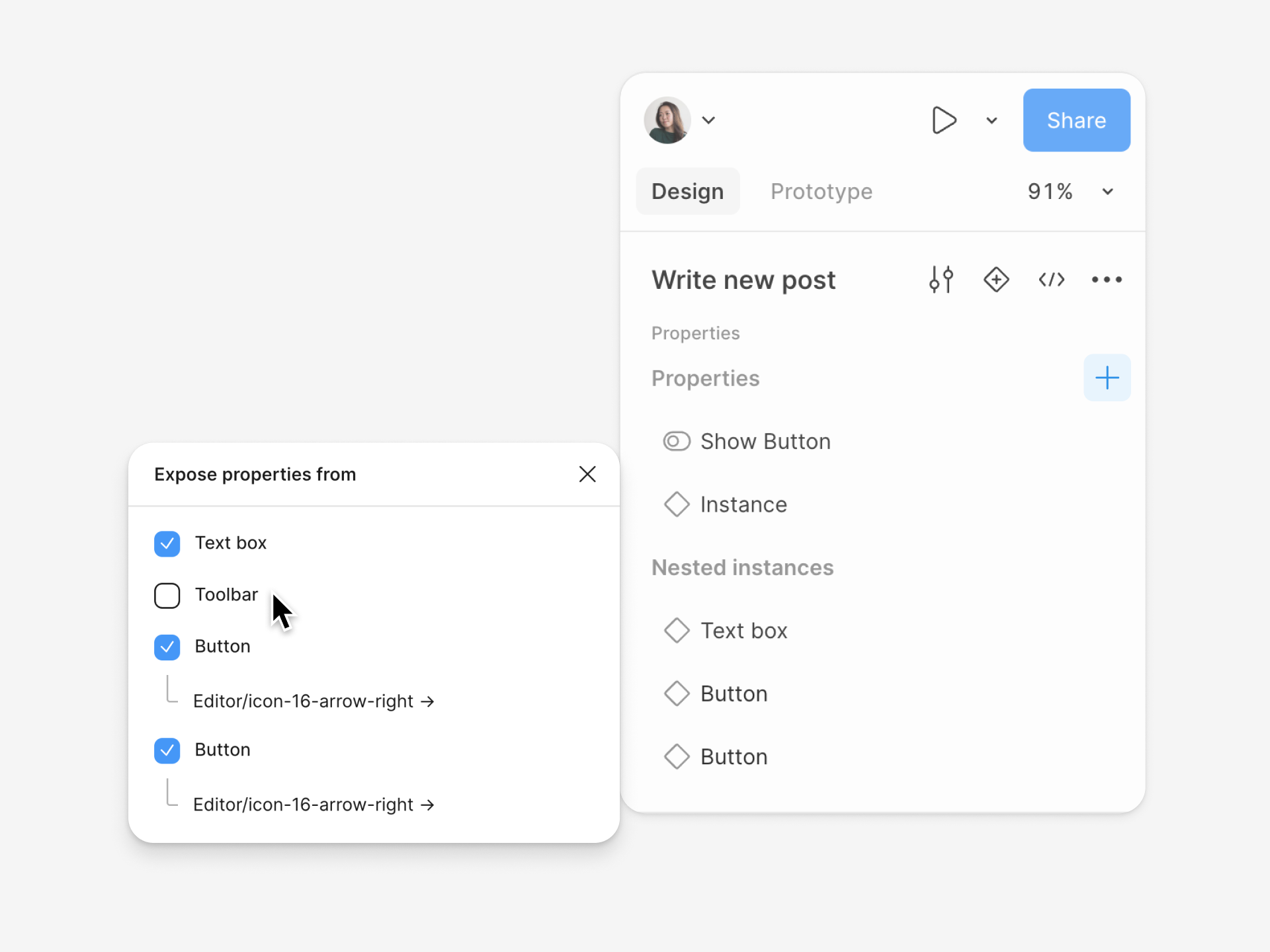1270x952 pixels.
Task: Click the create component diamond icon
Action: (x=996, y=280)
